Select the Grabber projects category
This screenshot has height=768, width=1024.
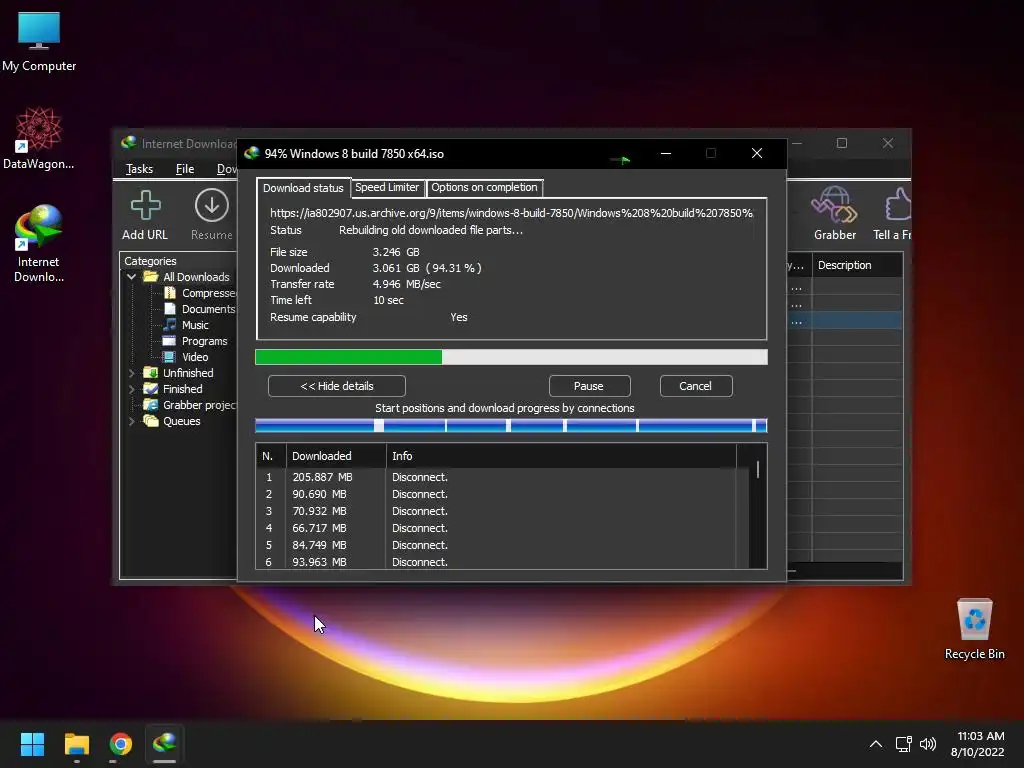tap(190, 405)
